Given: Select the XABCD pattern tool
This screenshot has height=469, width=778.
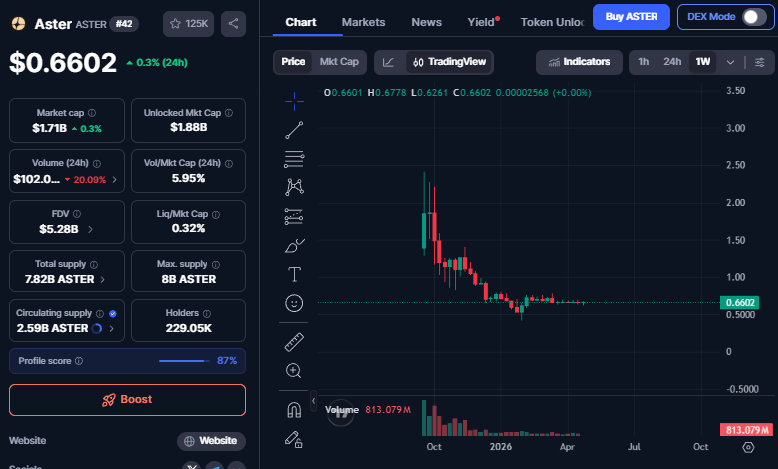Looking at the screenshot, I should pos(294,187).
